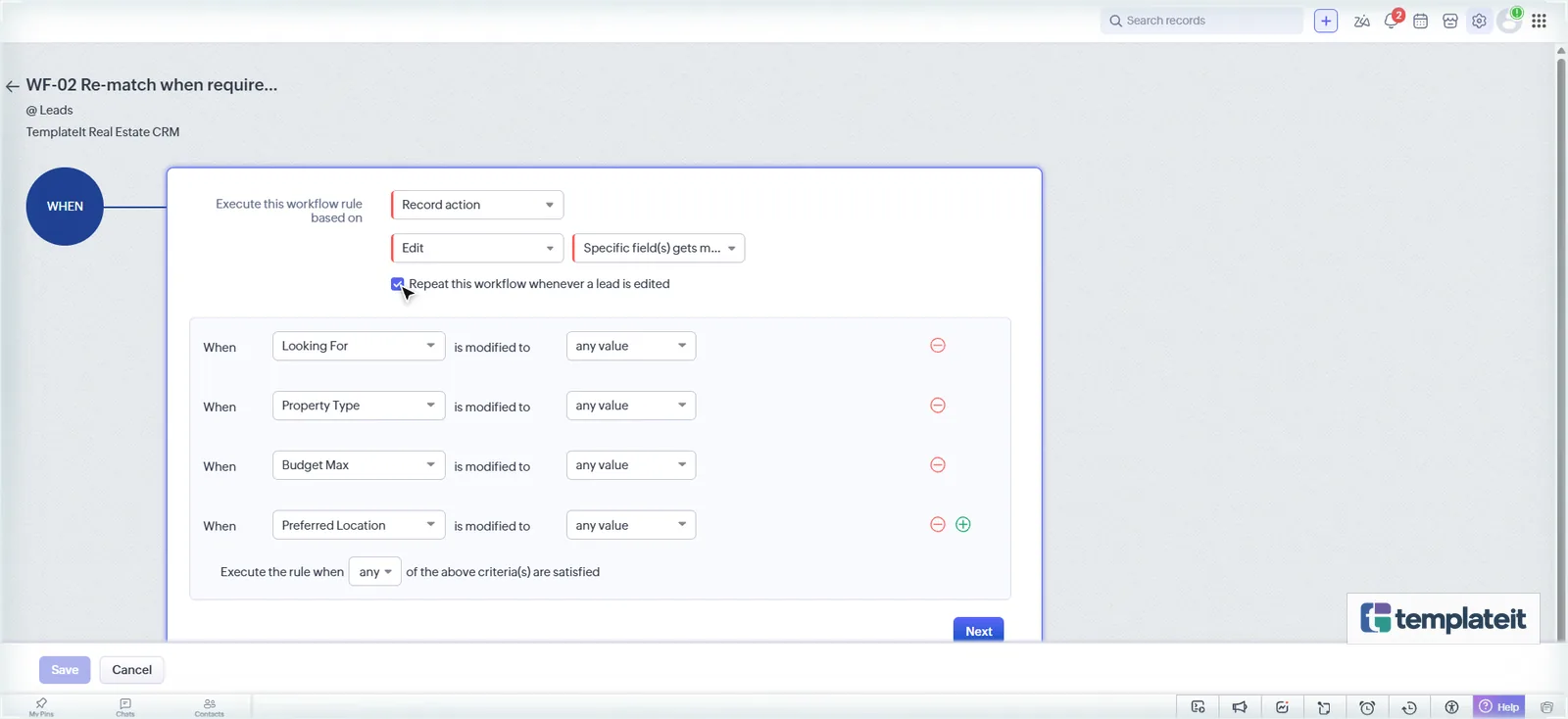Open the Looking For field dropdown
The width and height of the screenshot is (1568, 719).
359,346
